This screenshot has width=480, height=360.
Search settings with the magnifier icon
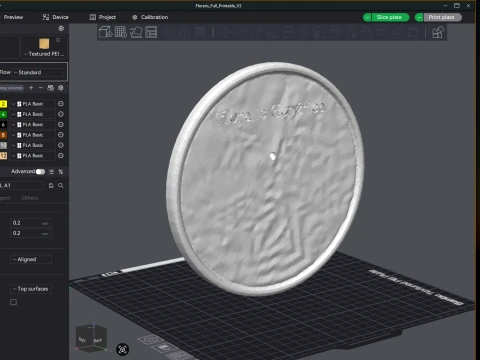pos(61,186)
